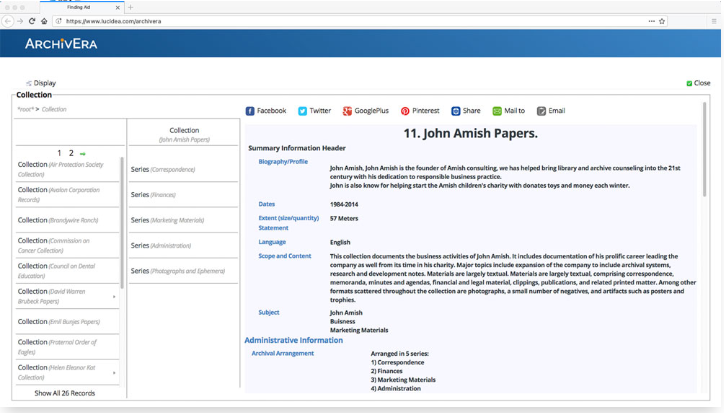Select page 2 of the collection list
This screenshot has width=724, height=413.
71,153
